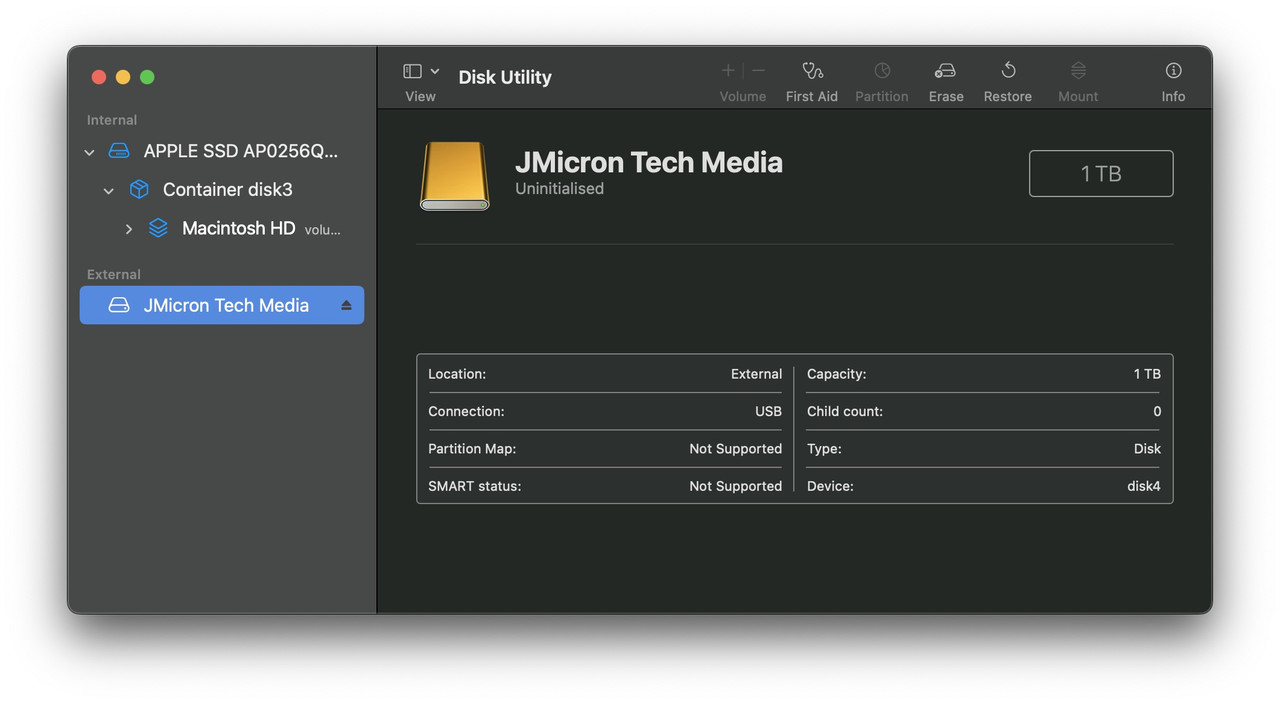Click the Container disk3 cube icon
The width and height of the screenshot is (1280, 703).
[x=139, y=189]
